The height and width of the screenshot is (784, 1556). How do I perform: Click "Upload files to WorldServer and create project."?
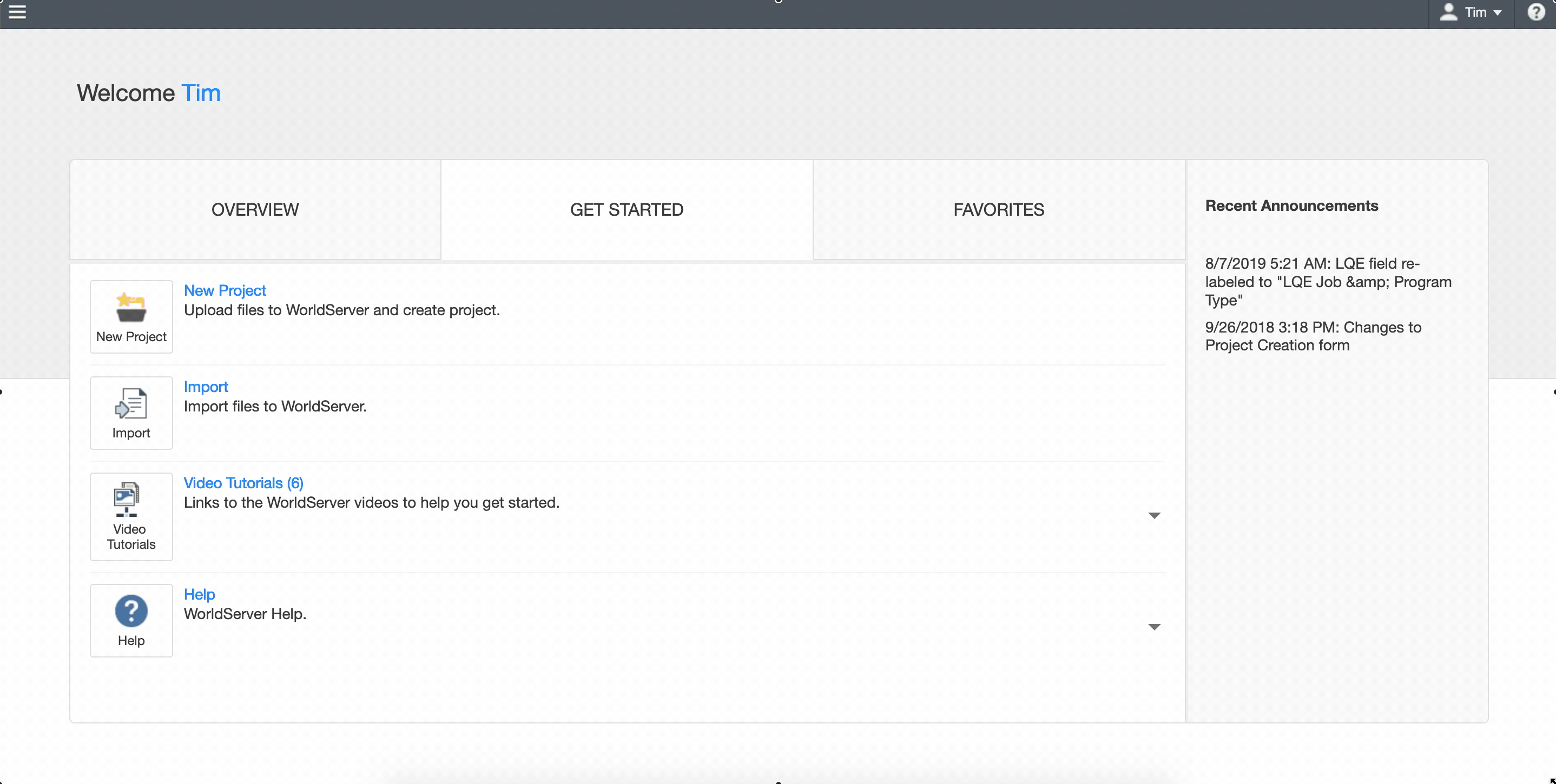[x=342, y=310]
